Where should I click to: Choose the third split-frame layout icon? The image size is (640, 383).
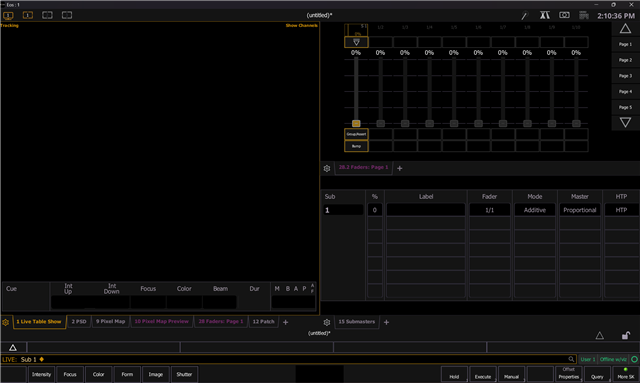[47, 15]
